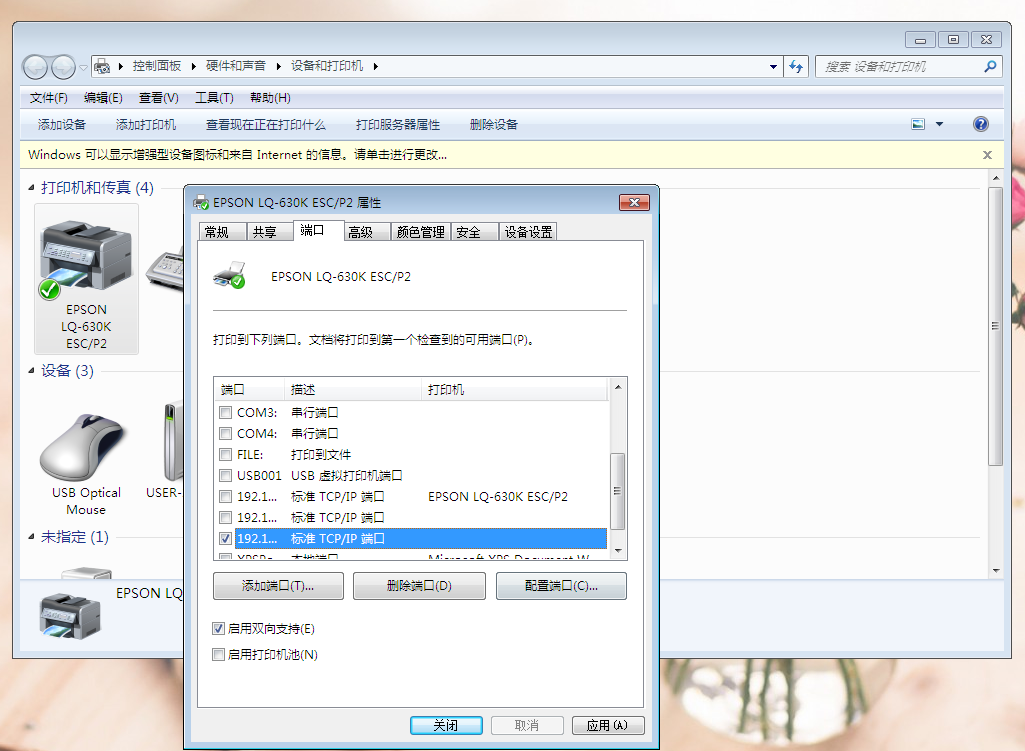The image size is (1025, 751).
Task: Click the 添加端口(T)... button
Action: pos(278,586)
